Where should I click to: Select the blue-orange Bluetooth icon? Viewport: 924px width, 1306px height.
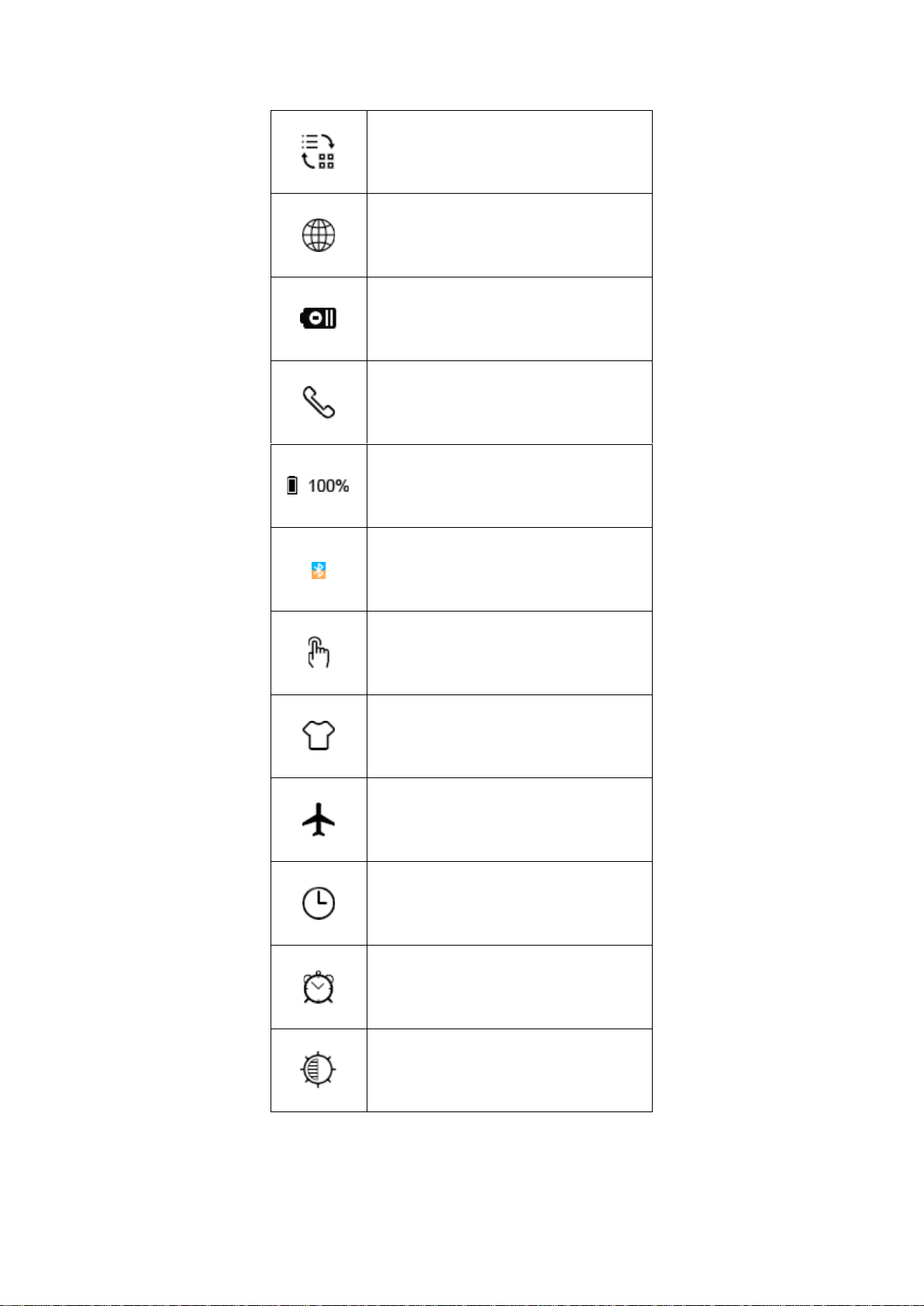tap(319, 570)
